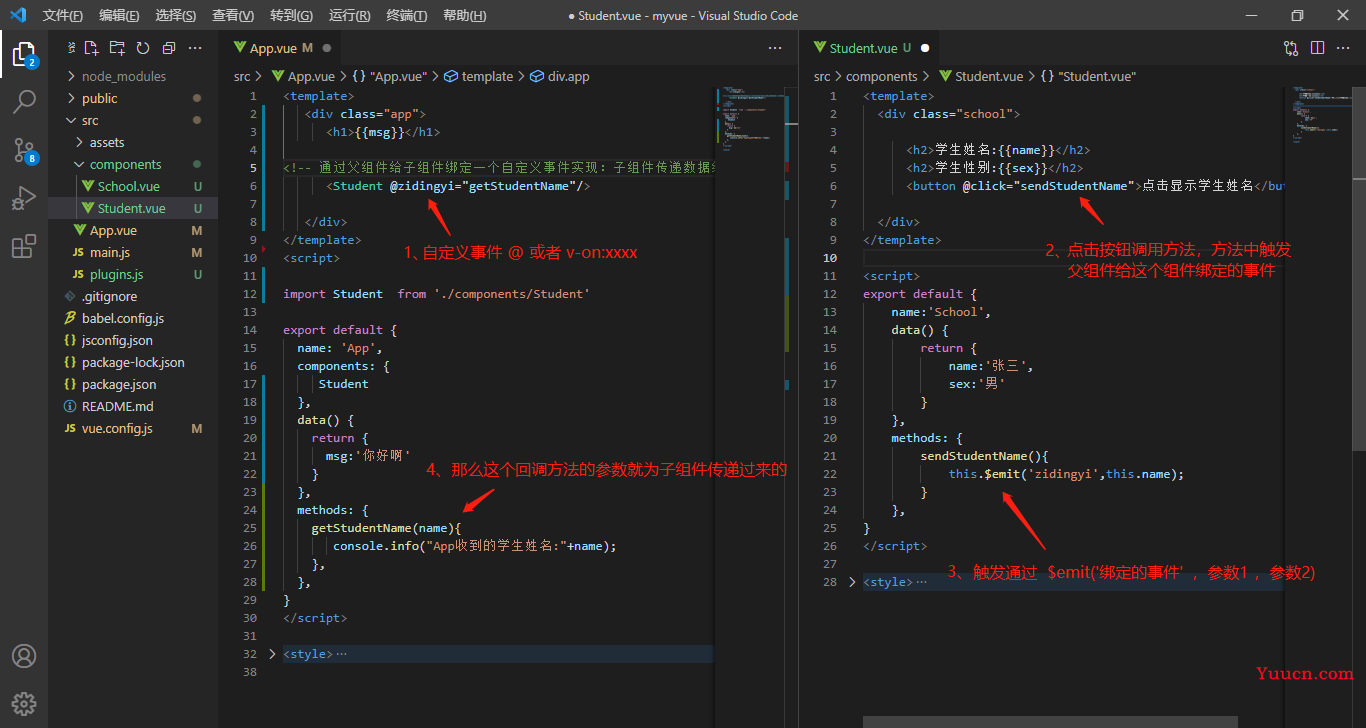
Task: Open Source Control view with badge 8
Action: point(24,150)
